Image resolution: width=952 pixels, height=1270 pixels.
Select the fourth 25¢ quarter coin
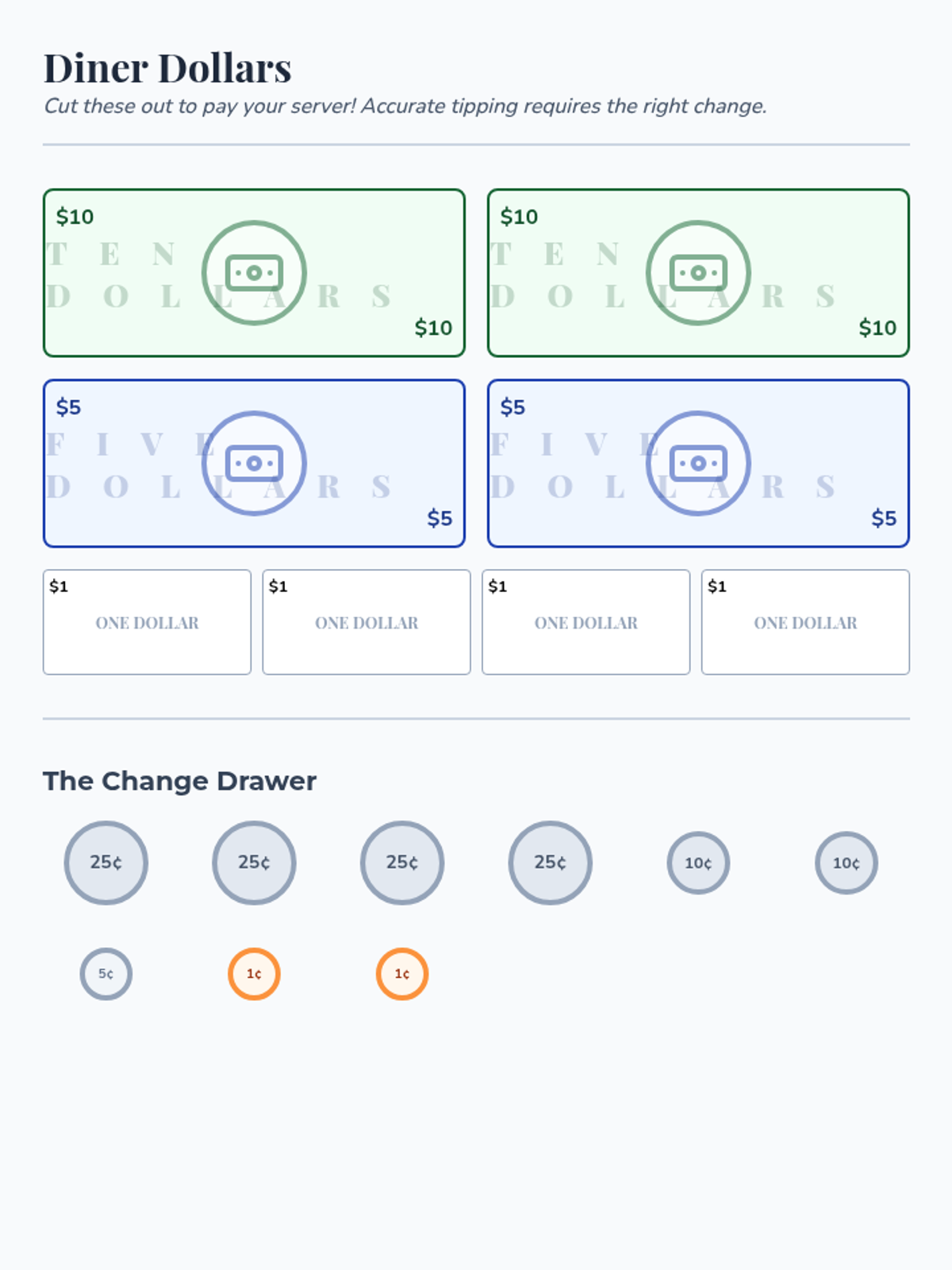click(551, 863)
